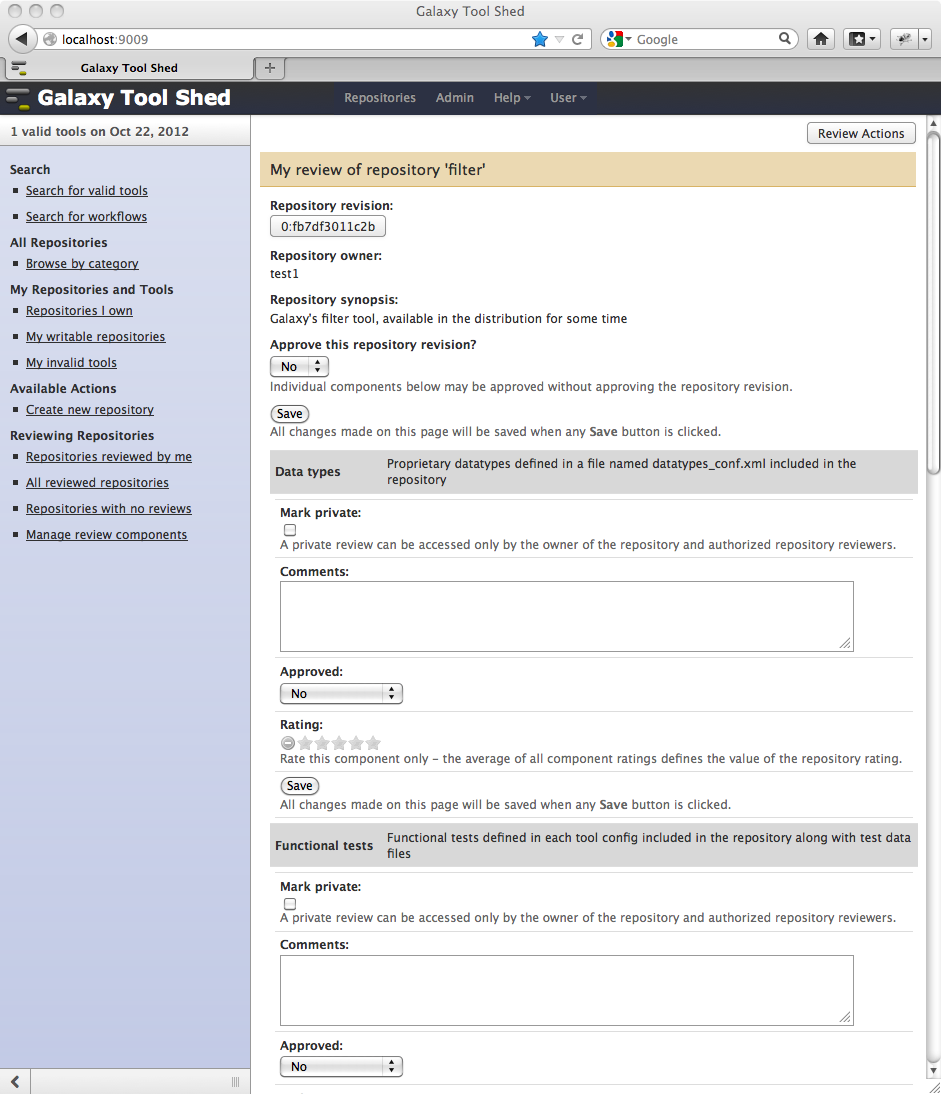Image resolution: width=941 pixels, height=1094 pixels.
Task: Click the site identity globe icon
Action: (50, 39)
